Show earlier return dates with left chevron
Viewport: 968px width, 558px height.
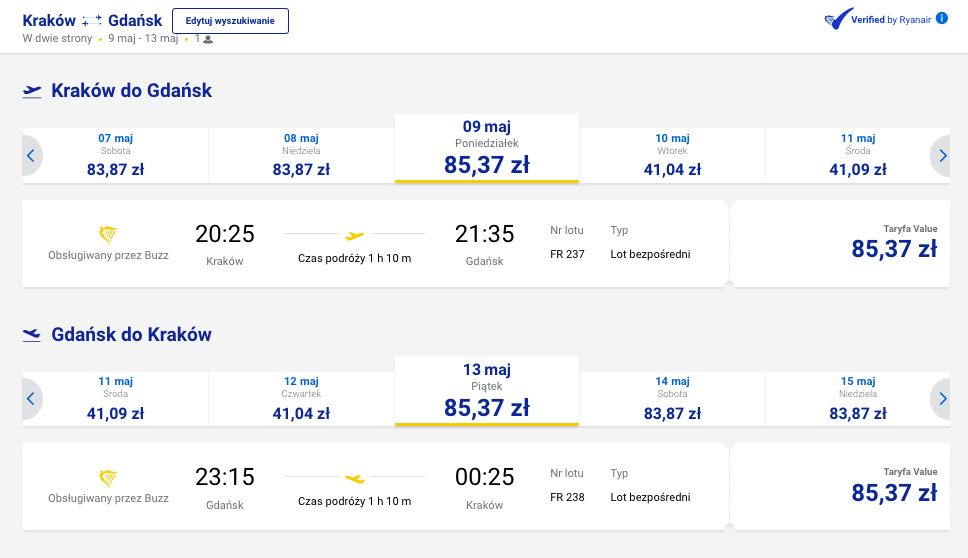pos(31,399)
